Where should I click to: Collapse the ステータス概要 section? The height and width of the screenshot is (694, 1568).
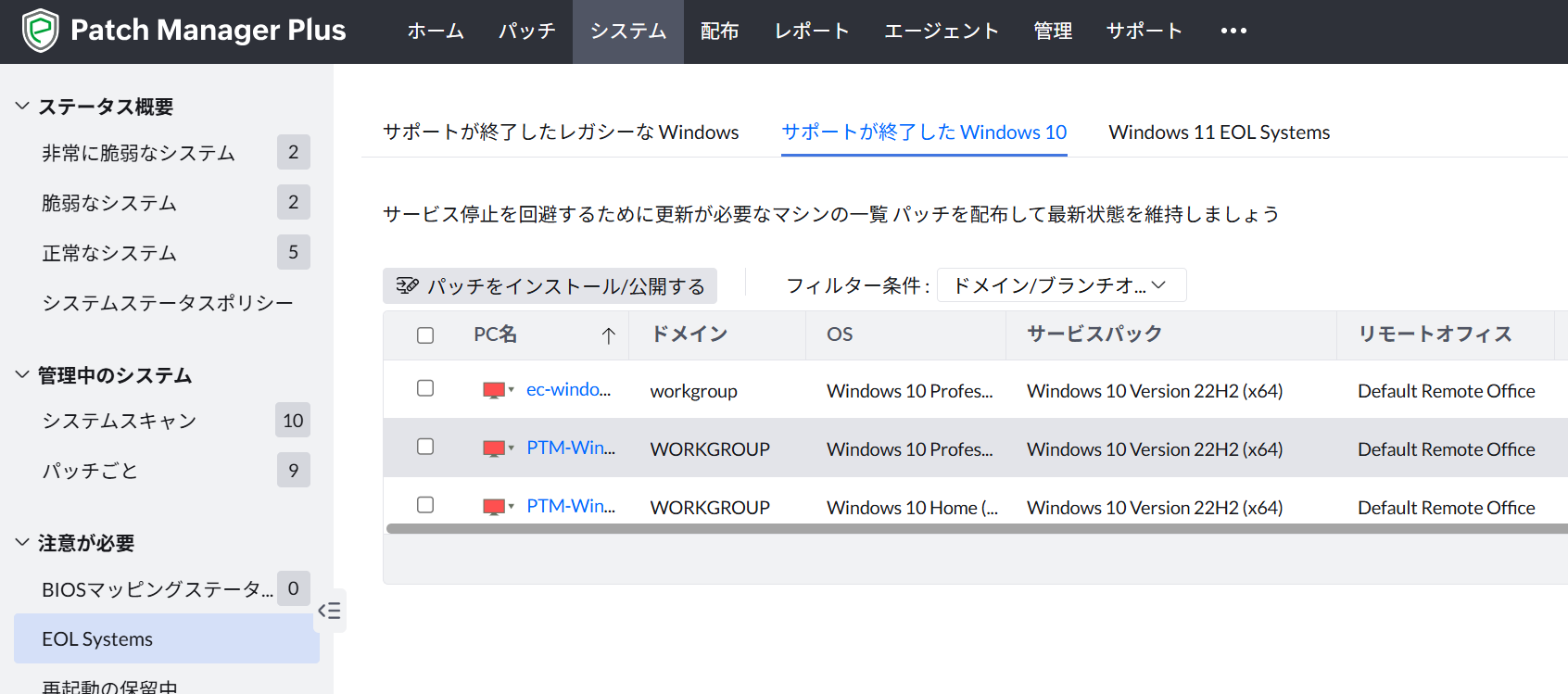tap(22, 107)
